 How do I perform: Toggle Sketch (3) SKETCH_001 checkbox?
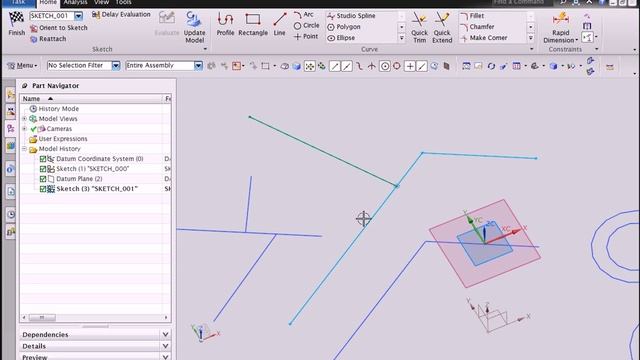42,189
